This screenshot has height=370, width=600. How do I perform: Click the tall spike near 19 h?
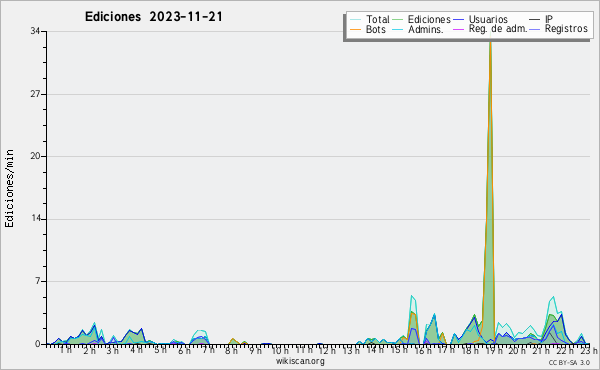(x=489, y=191)
